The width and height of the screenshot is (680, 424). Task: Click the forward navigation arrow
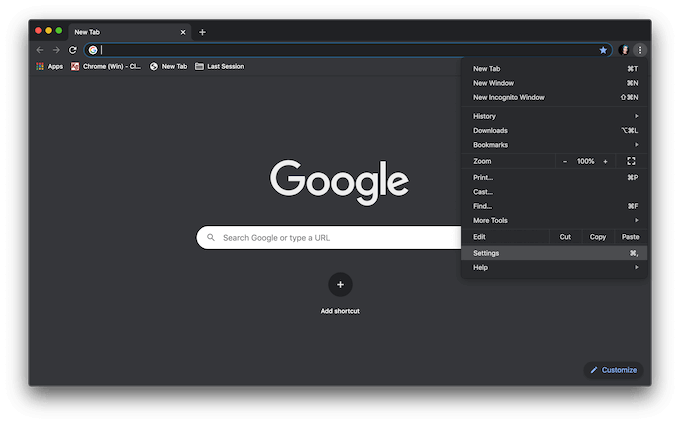point(56,50)
